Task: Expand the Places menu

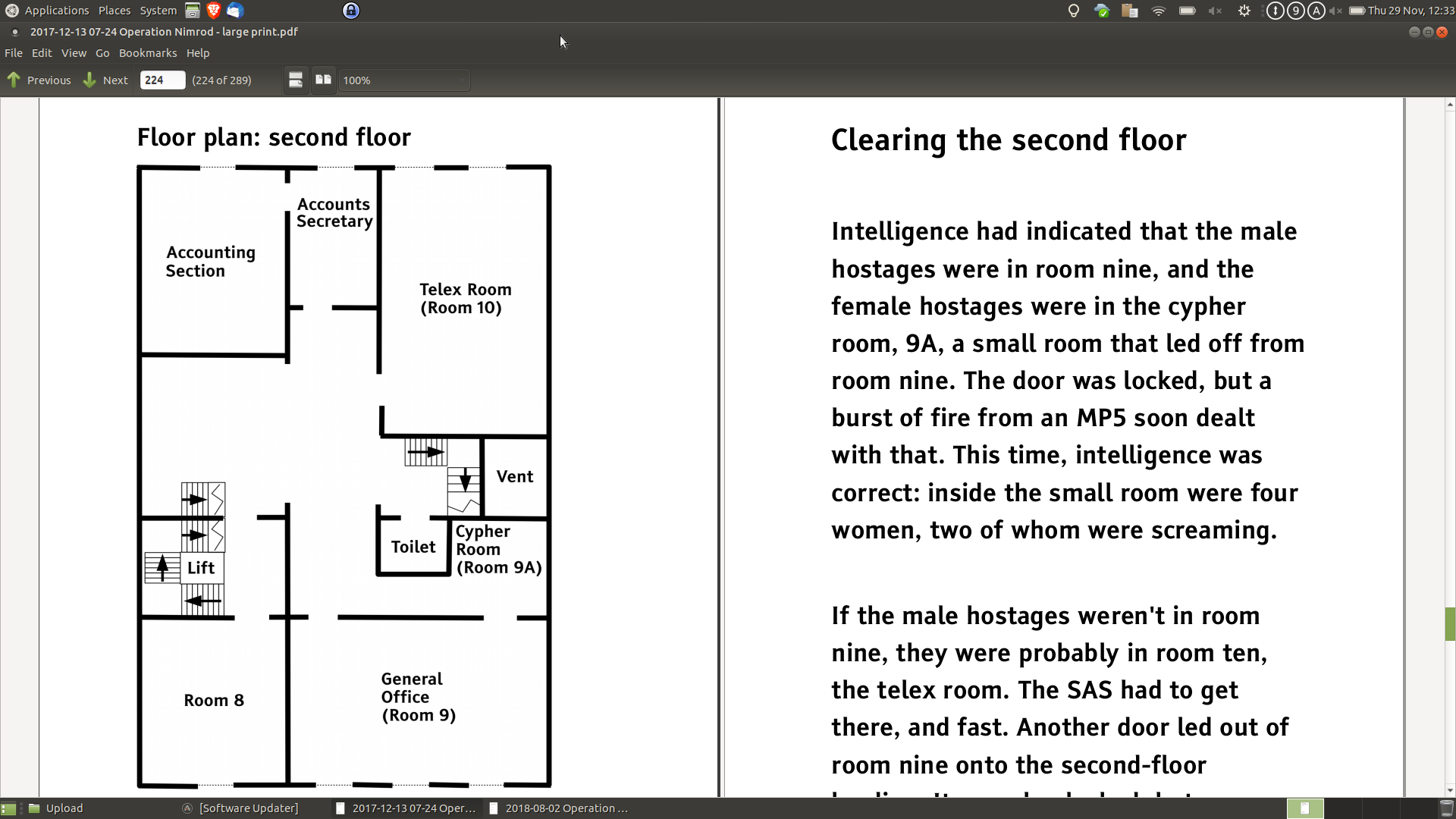Action: tap(115, 11)
